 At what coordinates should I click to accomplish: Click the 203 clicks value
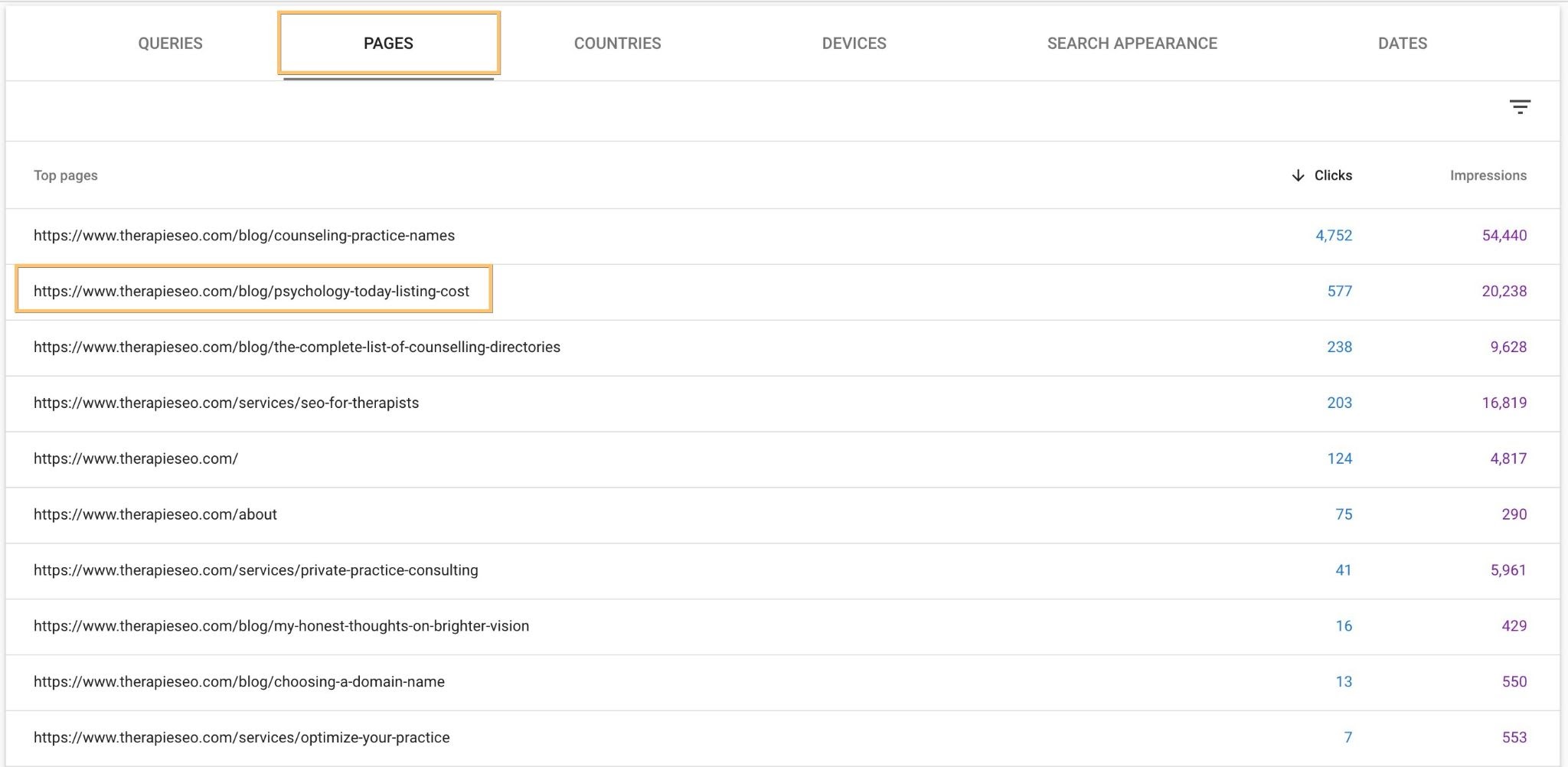tap(1339, 403)
